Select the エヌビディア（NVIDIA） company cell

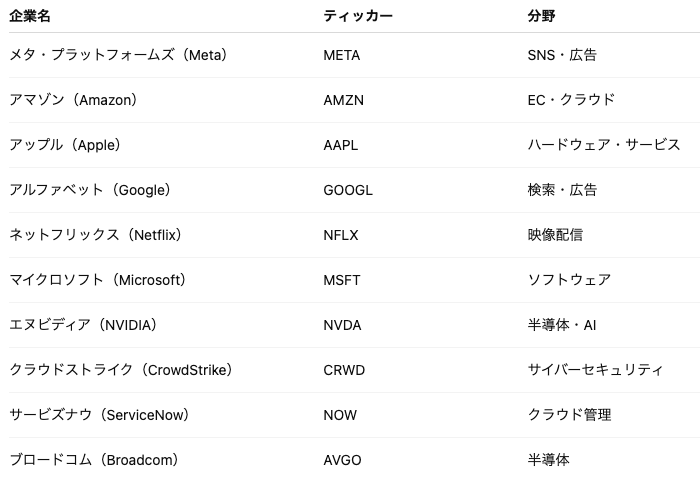coord(83,325)
